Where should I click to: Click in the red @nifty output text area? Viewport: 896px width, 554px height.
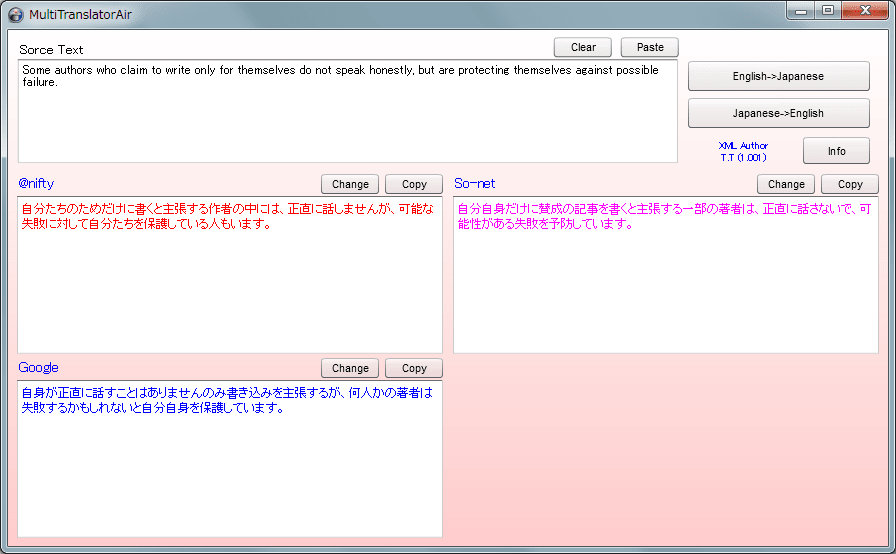click(229, 280)
